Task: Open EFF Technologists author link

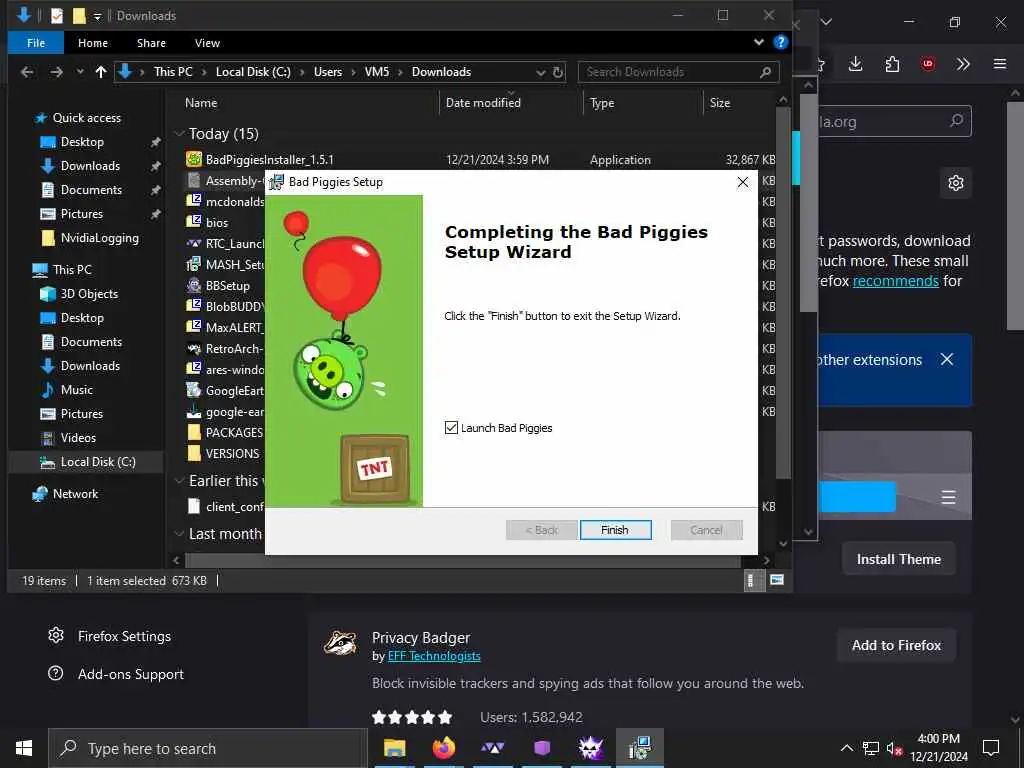Action: pos(434,656)
